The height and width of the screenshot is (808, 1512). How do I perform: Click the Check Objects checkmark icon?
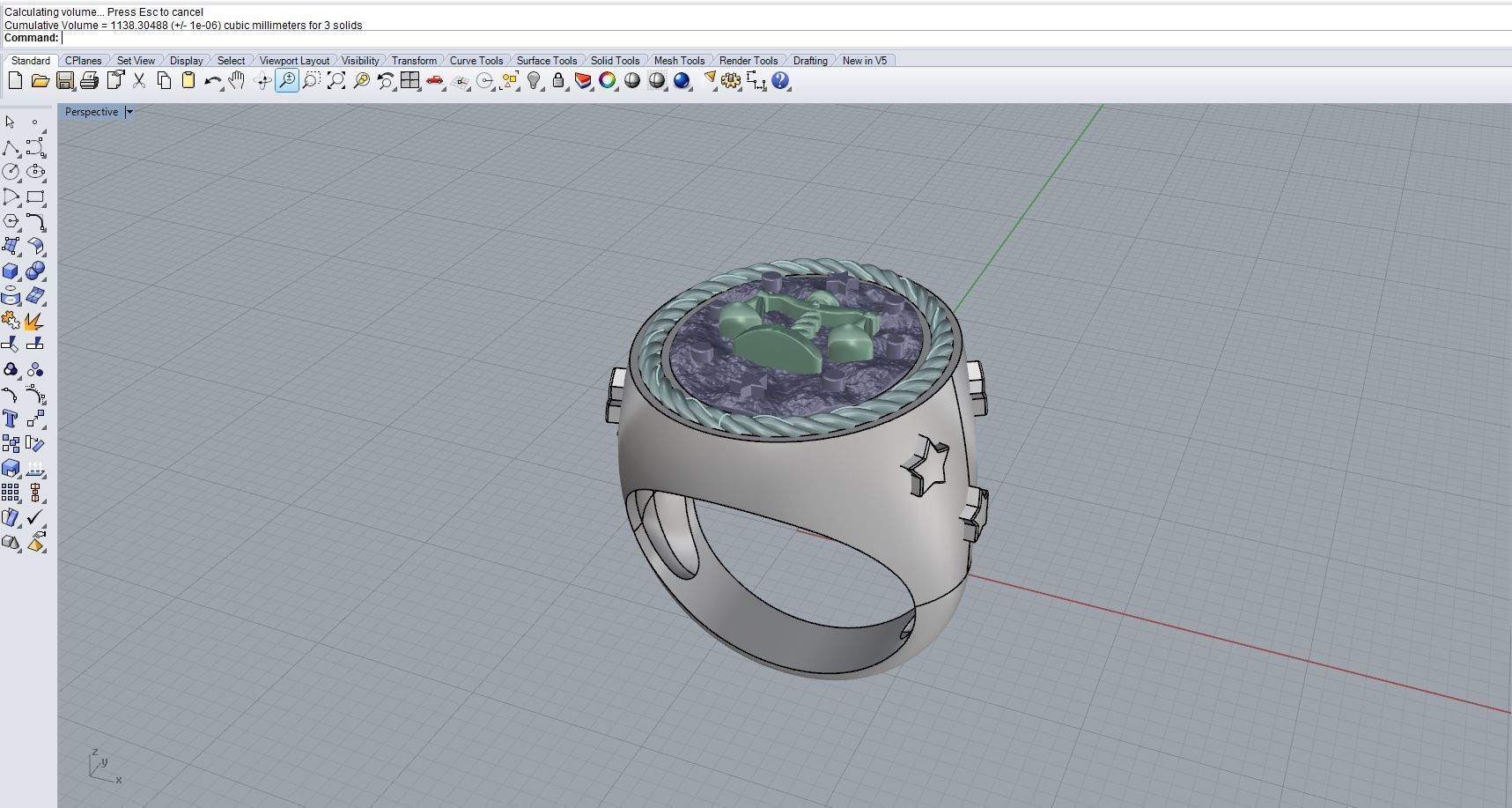[x=35, y=517]
